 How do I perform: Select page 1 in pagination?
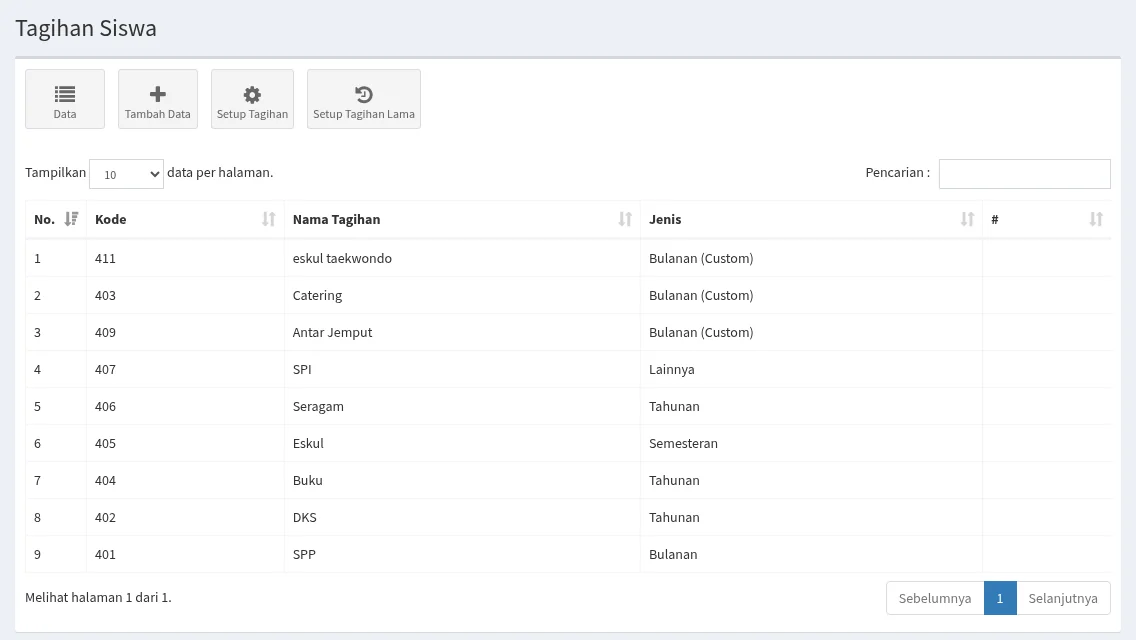click(1000, 598)
